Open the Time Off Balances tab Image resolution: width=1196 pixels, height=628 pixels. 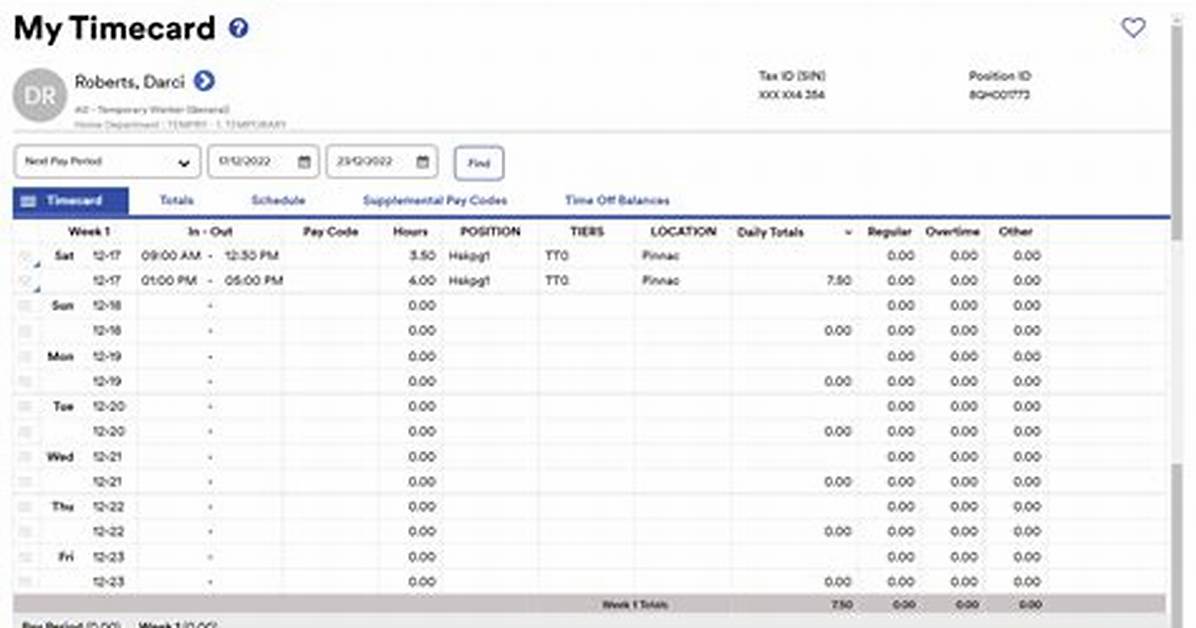(x=617, y=201)
